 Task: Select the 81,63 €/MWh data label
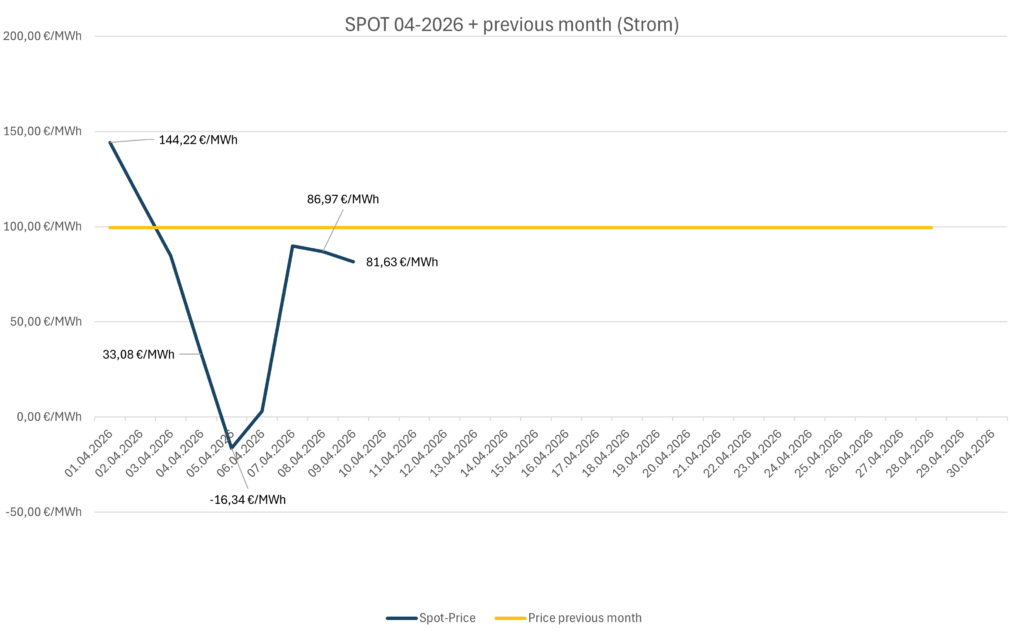[403, 262]
